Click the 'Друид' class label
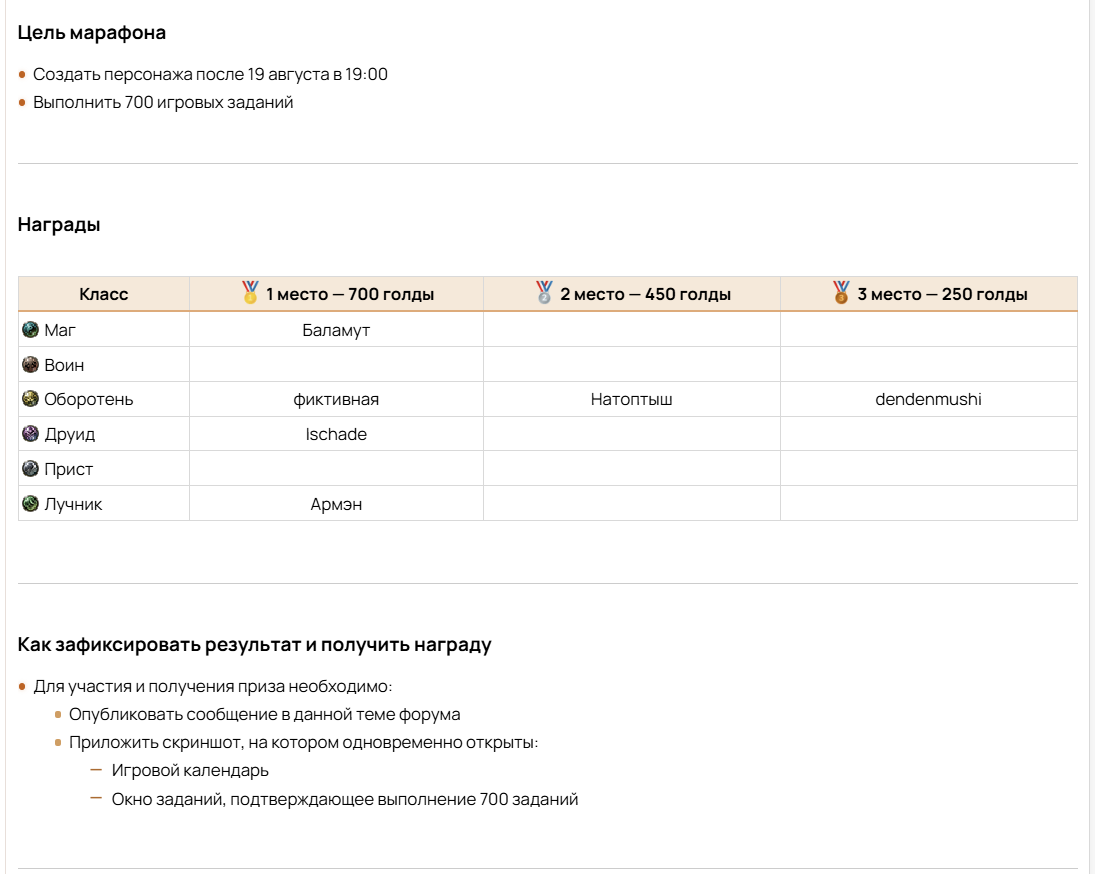Viewport: 1095px width, 874px height. pyautogui.click(x=69, y=434)
